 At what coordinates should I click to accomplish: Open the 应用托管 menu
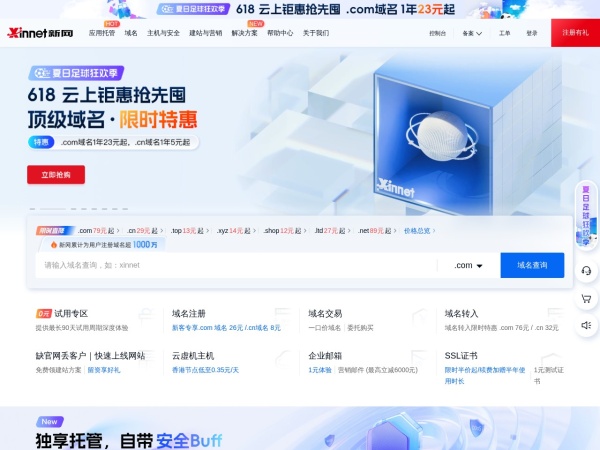tap(102, 33)
